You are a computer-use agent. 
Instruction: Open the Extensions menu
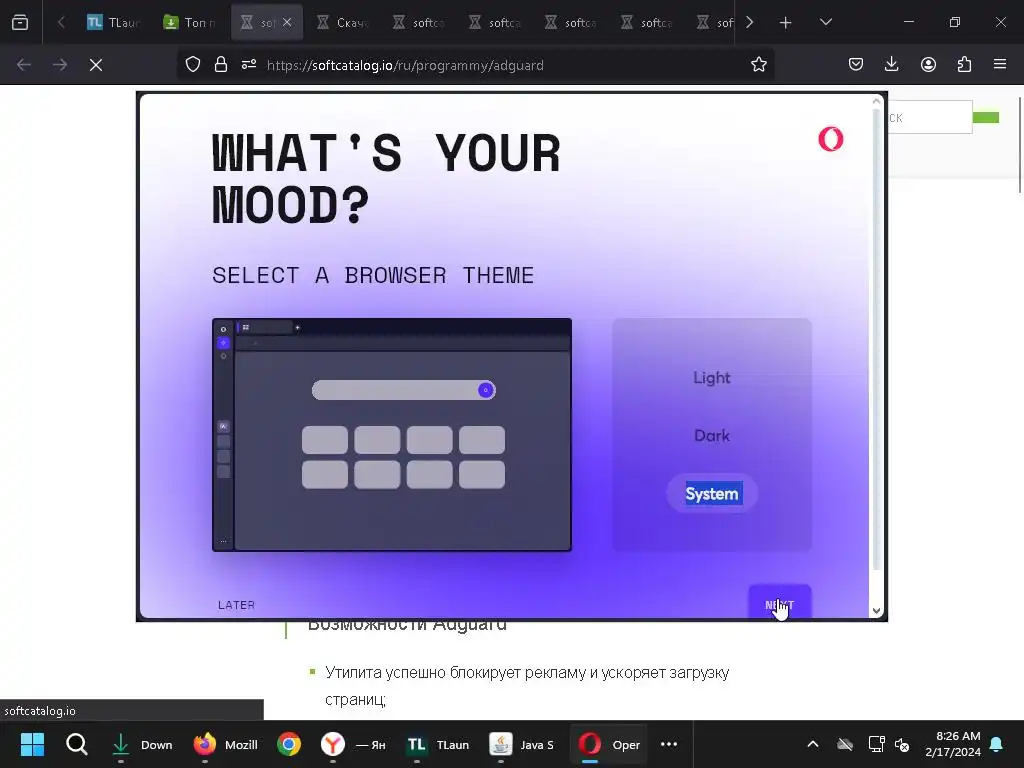point(964,65)
